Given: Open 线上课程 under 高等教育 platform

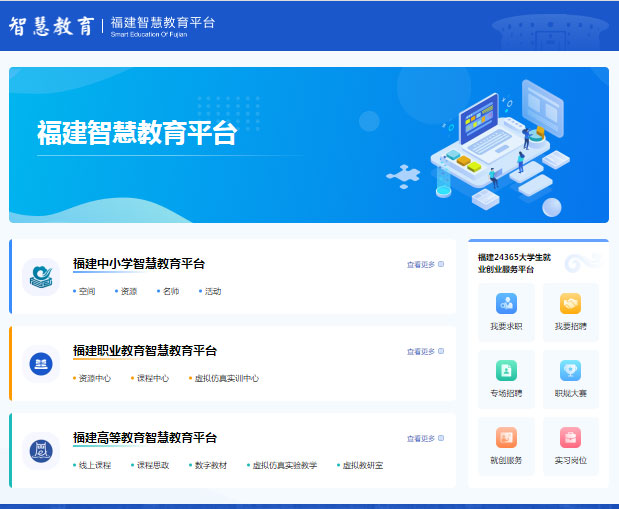Looking at the screenshot, I should [94, 466].
